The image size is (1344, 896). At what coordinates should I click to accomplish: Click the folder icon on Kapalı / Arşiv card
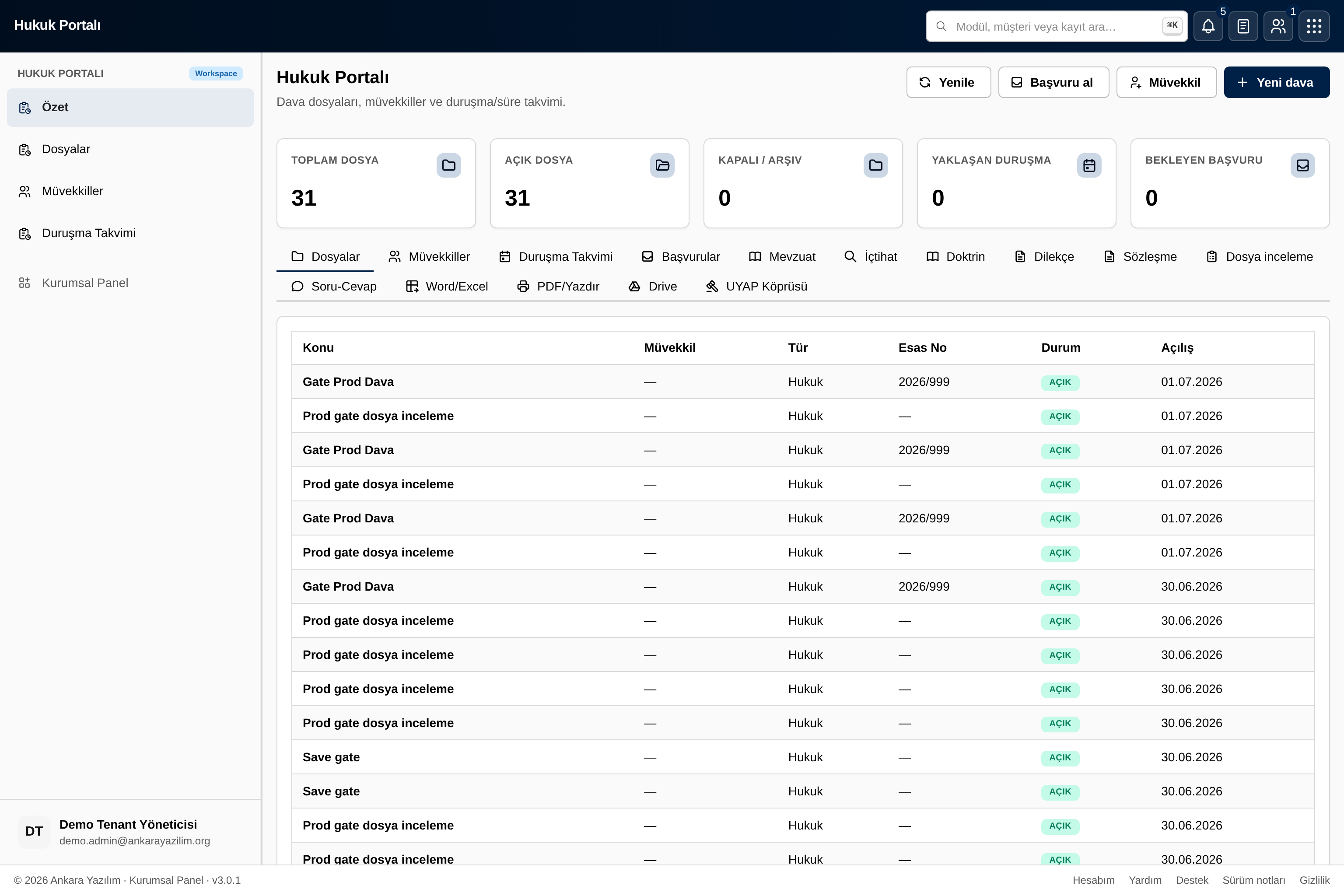pos(875,165)
